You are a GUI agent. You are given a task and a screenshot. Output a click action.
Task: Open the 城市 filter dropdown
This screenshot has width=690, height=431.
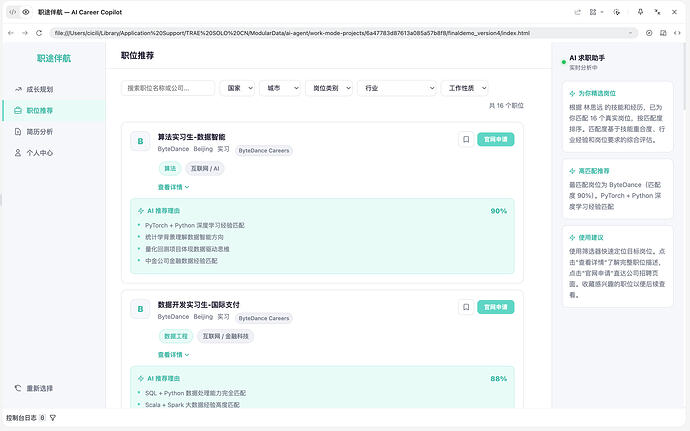point(280,88)
